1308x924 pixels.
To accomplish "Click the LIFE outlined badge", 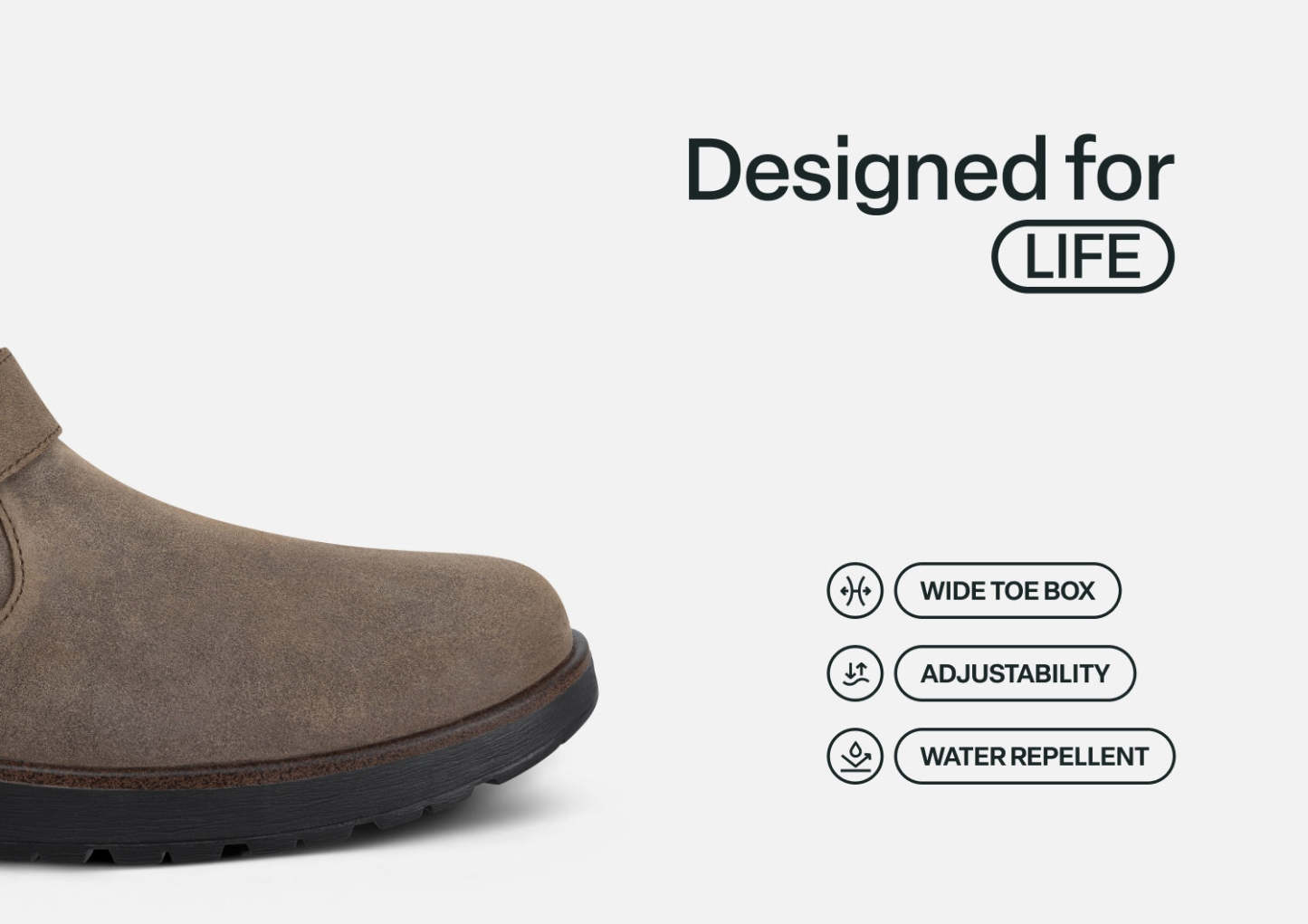I will click(x=1084, y=256).
